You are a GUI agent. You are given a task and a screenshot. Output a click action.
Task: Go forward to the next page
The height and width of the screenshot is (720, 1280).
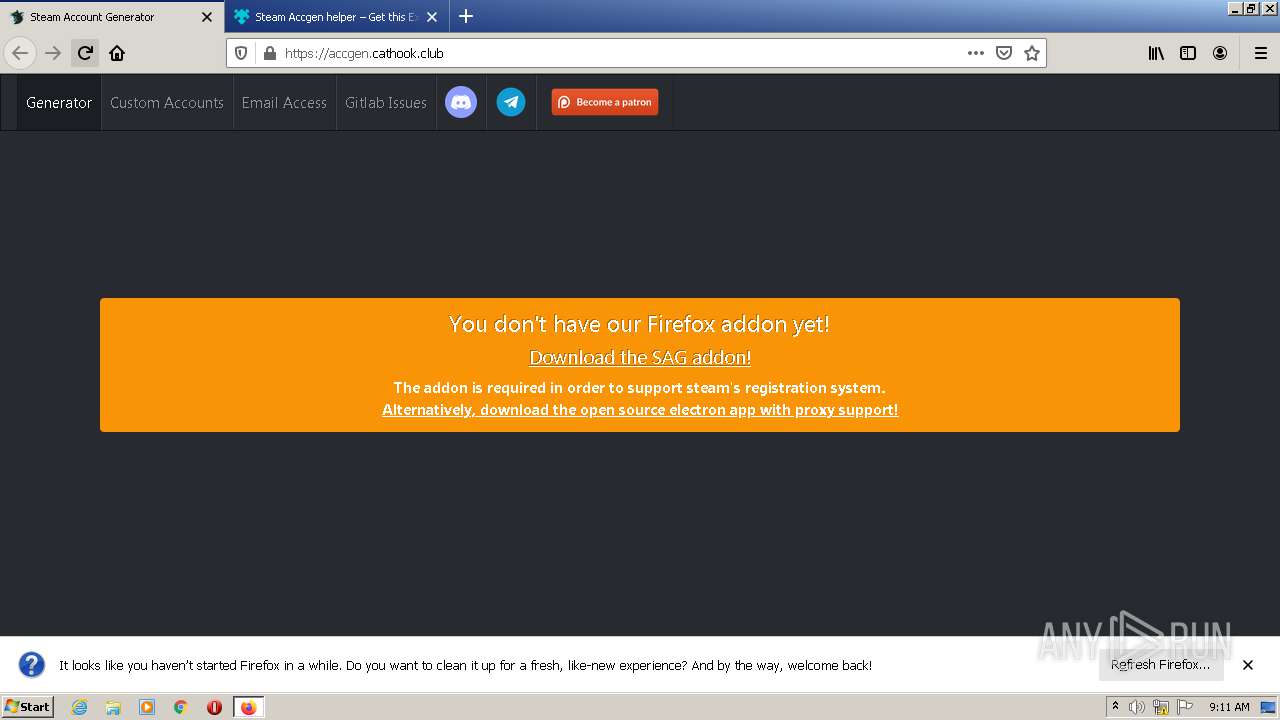53,53
